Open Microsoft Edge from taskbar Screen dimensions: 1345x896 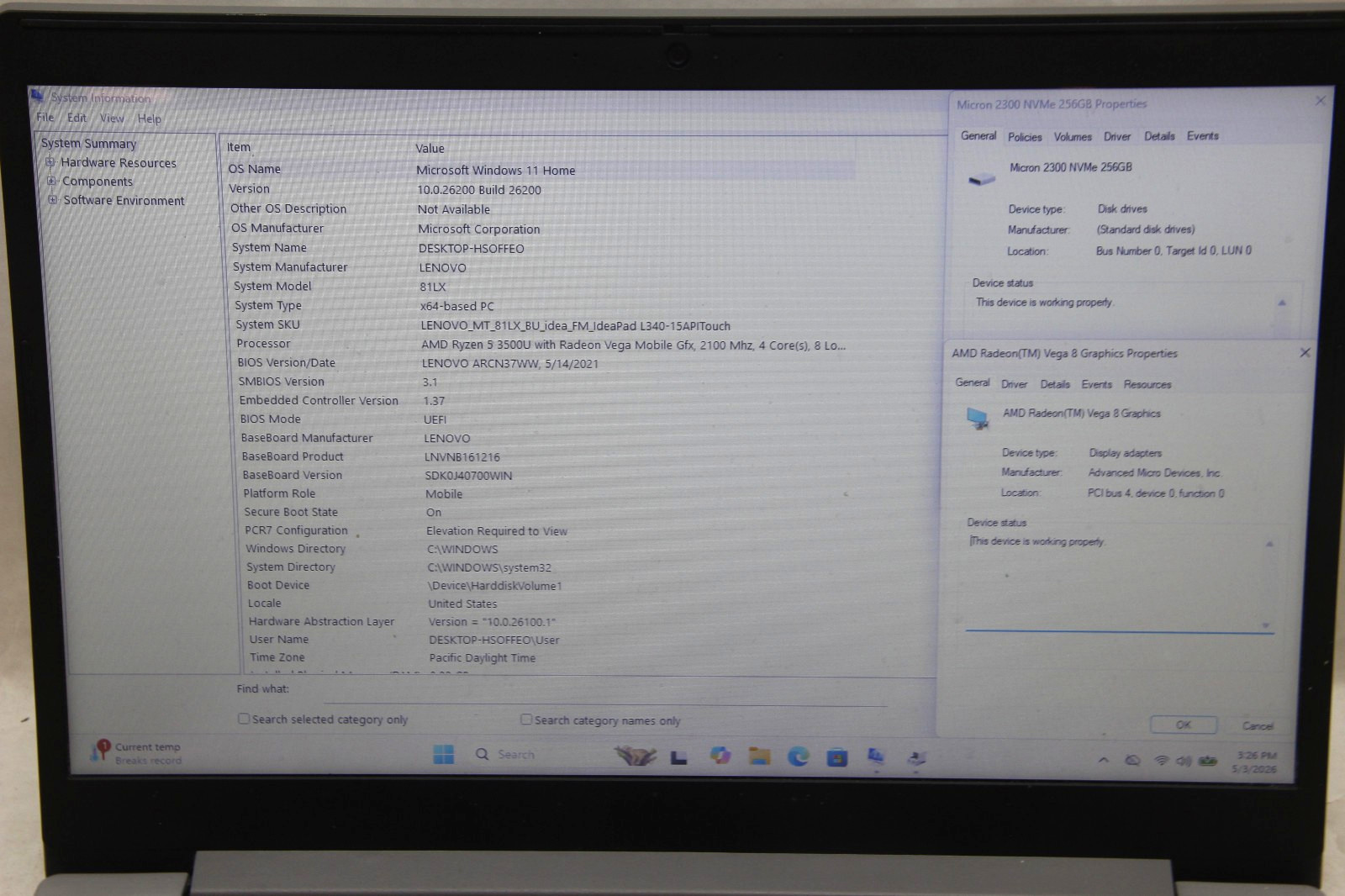coord(798,756)
